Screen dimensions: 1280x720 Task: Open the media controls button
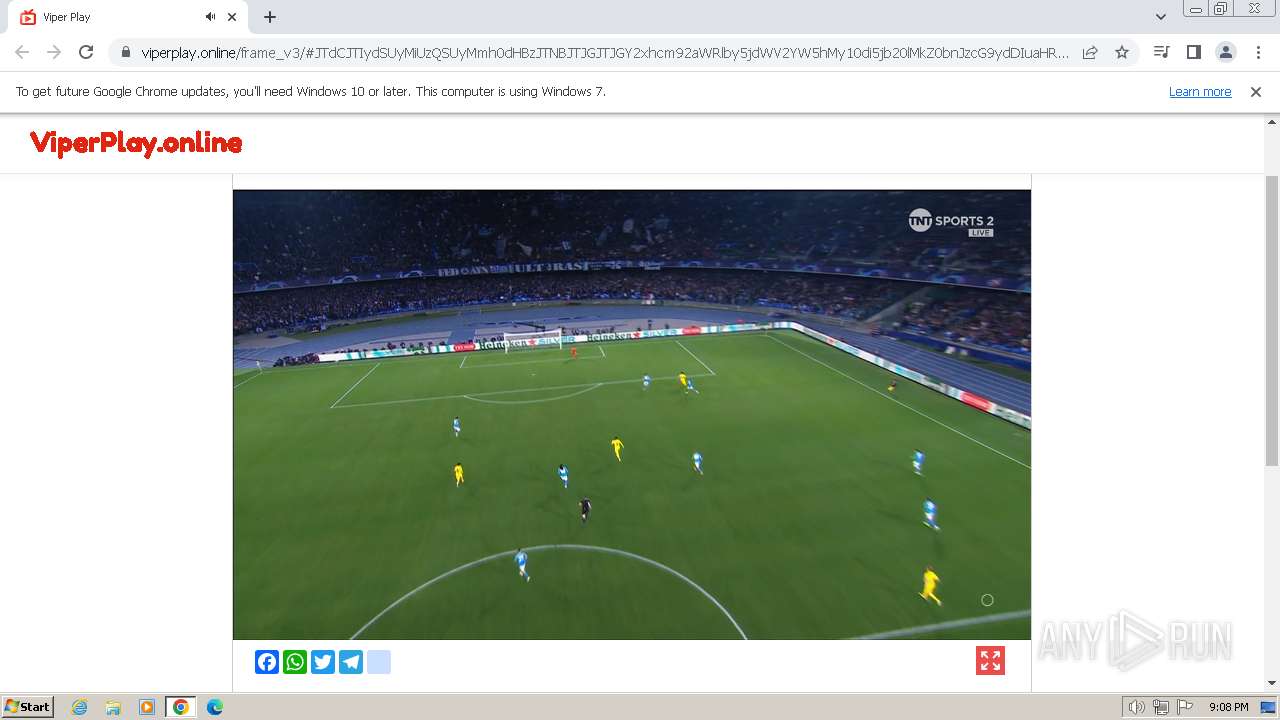[x=1161, y=52]
